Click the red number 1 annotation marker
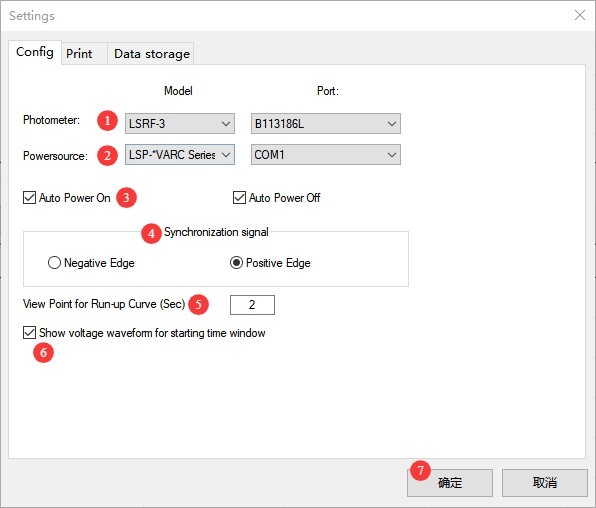596x508 pixels. click(107, 121)
